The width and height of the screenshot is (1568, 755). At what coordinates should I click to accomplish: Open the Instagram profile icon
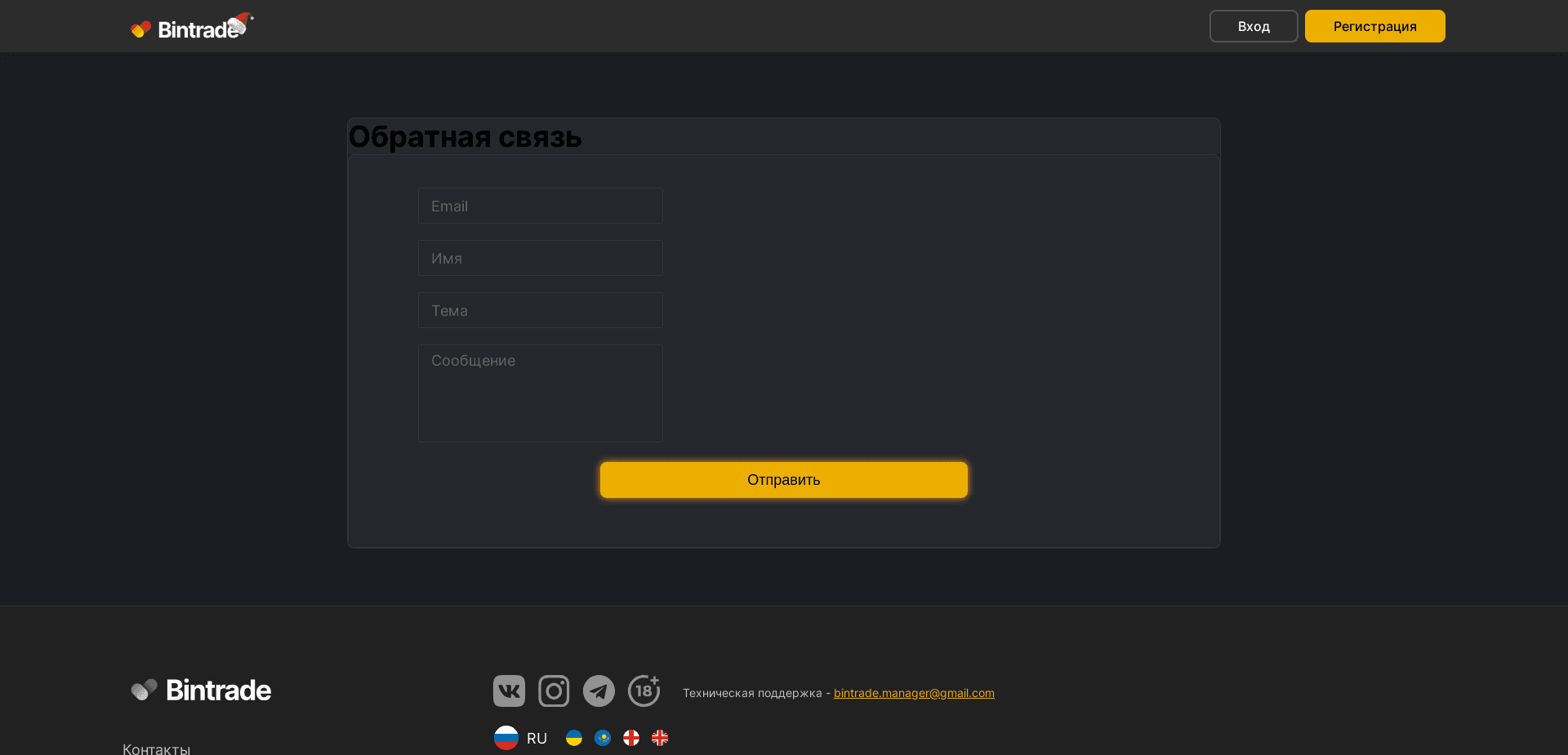[554, 691]
